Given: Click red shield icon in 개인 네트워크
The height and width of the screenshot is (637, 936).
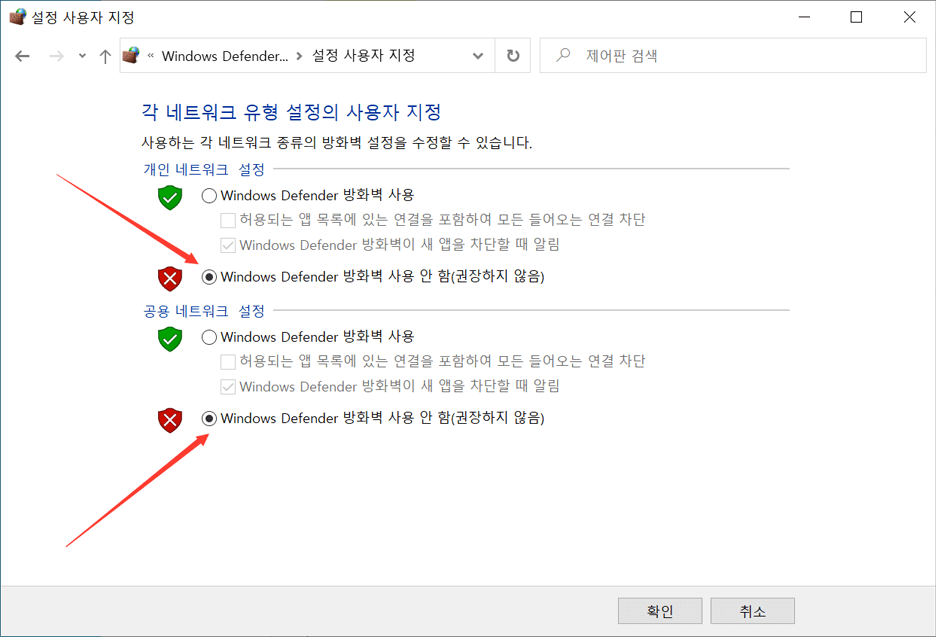Looking at the screenshot, I should [x=170, y=279].
